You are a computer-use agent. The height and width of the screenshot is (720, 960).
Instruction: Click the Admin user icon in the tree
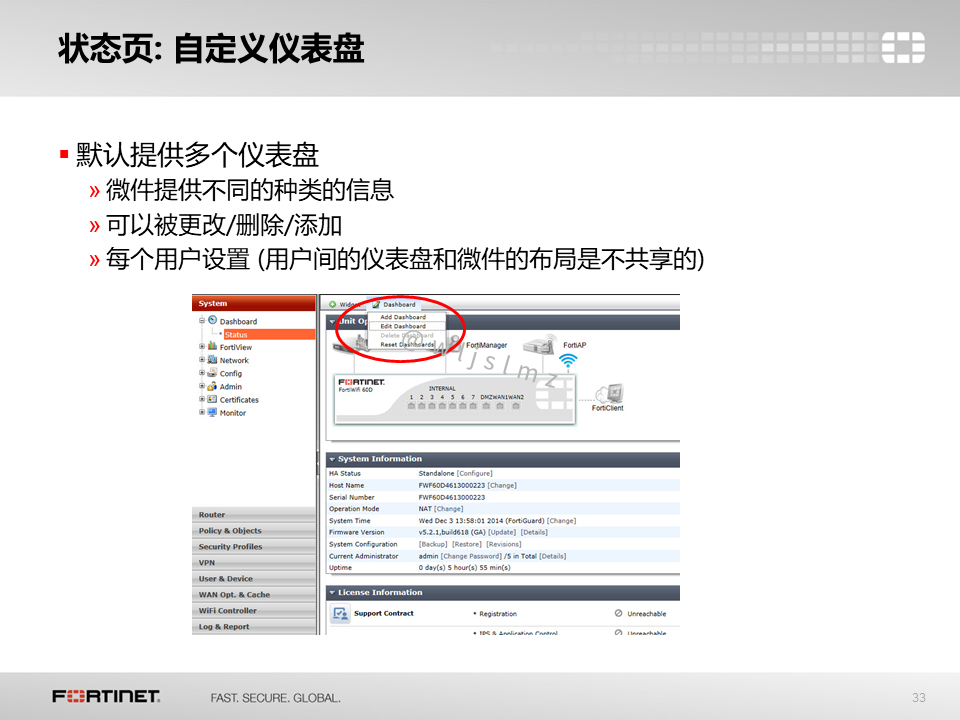pos(212,386)
